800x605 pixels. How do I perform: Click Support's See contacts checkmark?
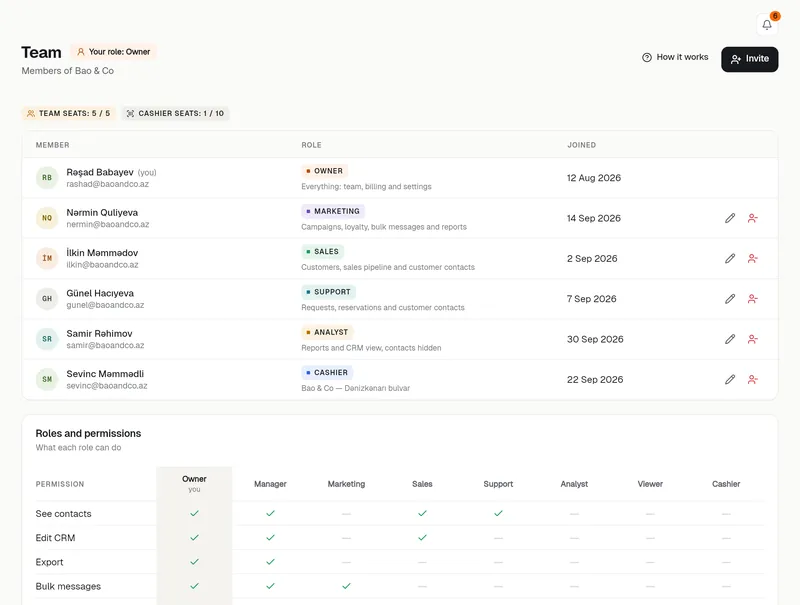point(498,513)
